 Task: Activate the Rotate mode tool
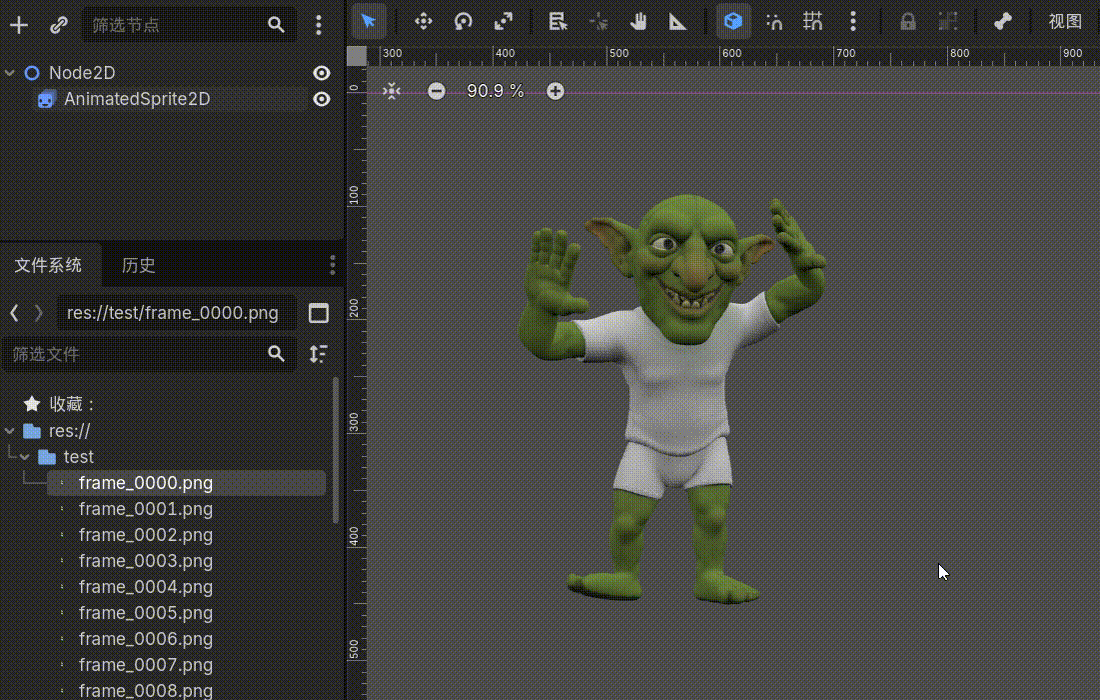point(463,22)
